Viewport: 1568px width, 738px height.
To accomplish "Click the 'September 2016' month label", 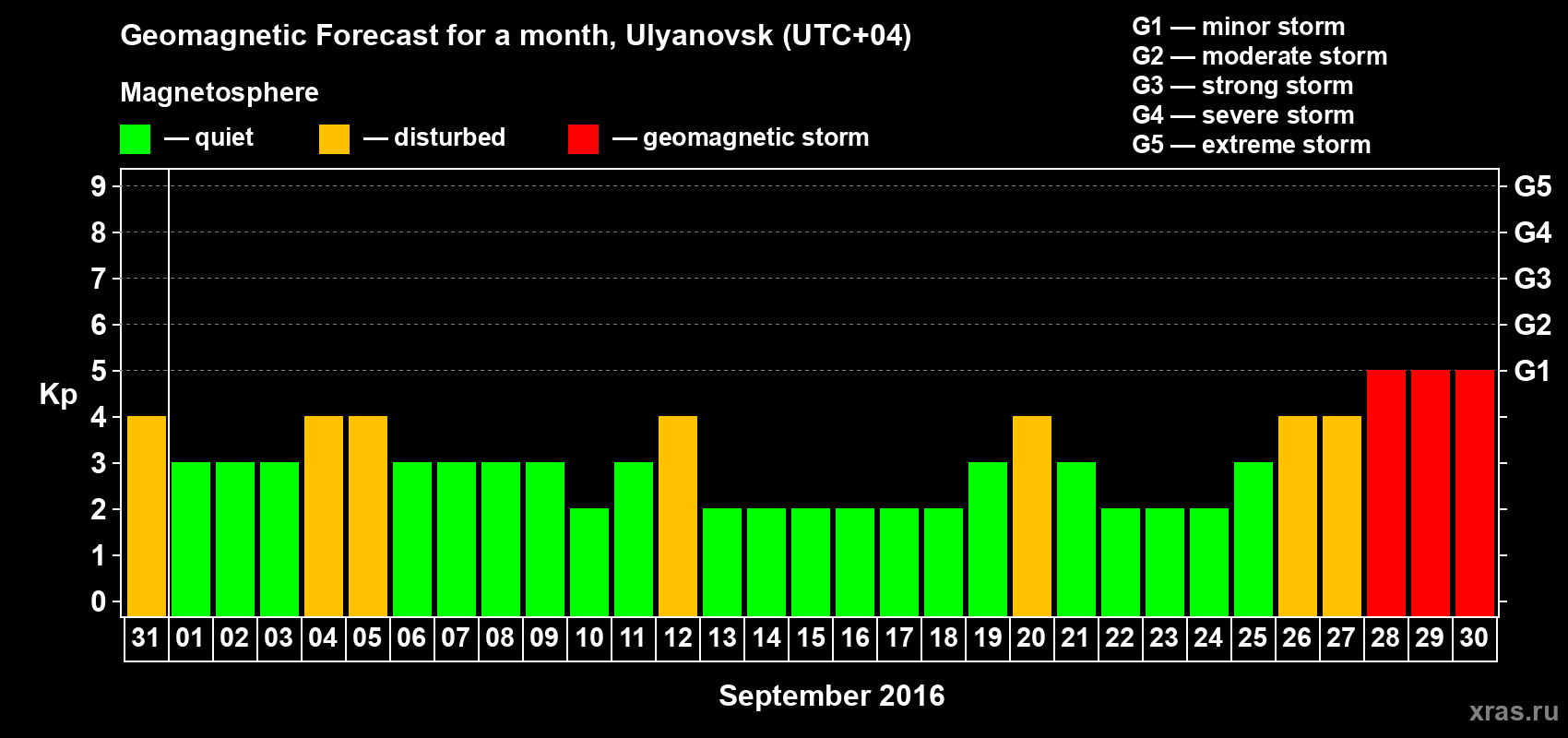I will click(x=832, y=696).
